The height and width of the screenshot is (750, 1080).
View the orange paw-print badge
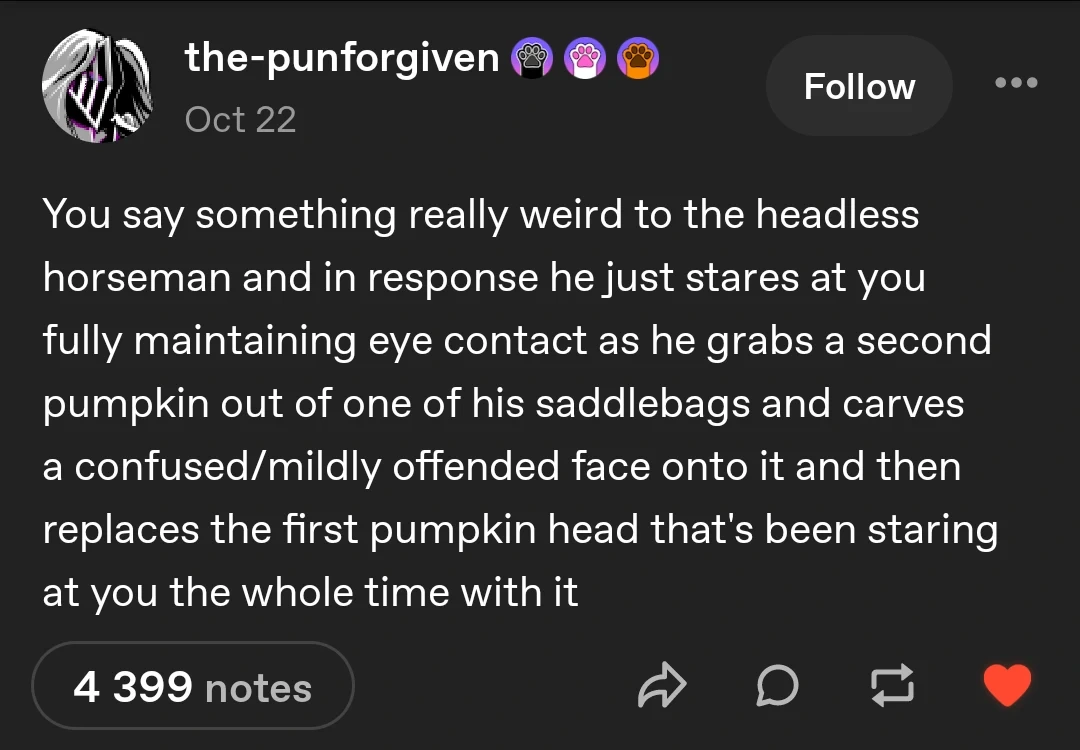[638, 58]
